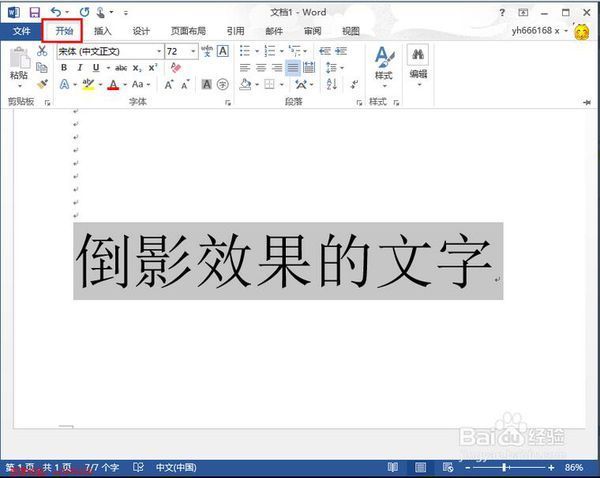This screenshot has height=478, width=600.
Task: Open the 样式 (Styles) gallery button
Action: pyautogui.click(x=384, y=67)
